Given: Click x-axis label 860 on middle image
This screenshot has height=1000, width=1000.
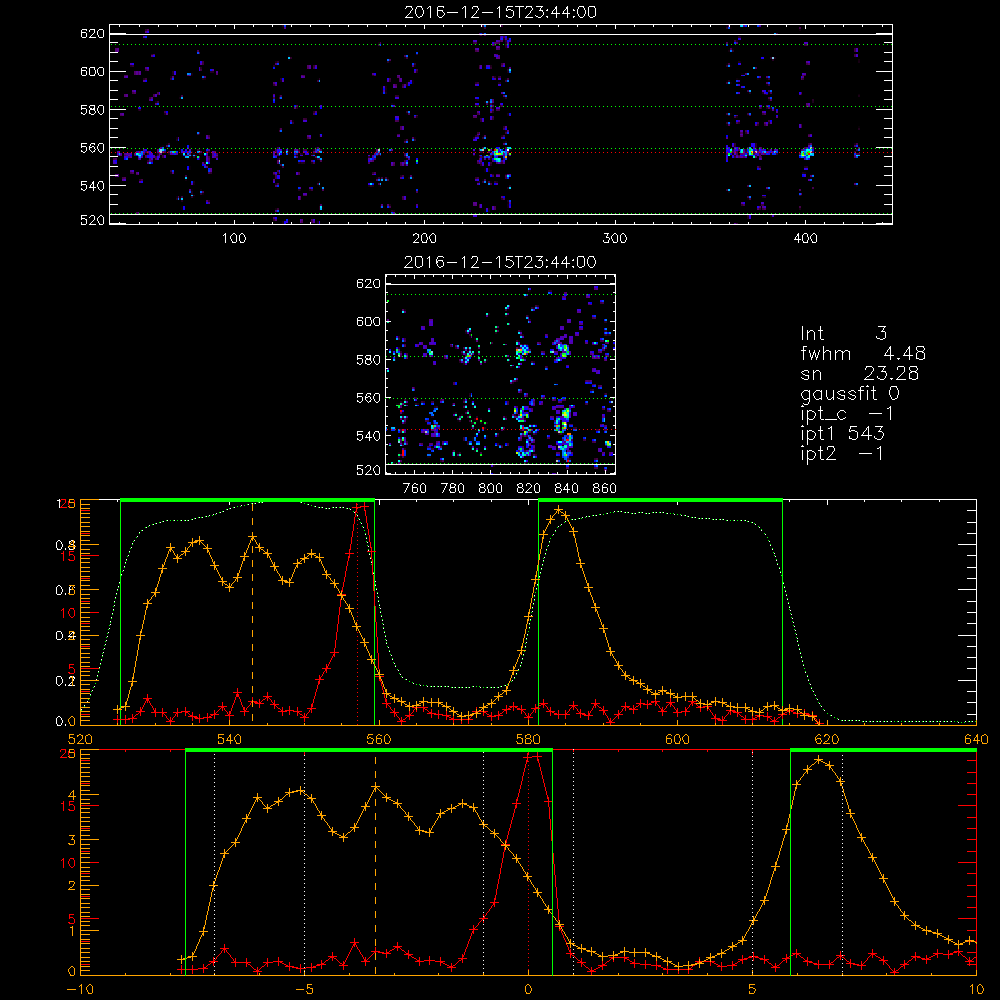Looking at the screenshot, I should (605, 489).
